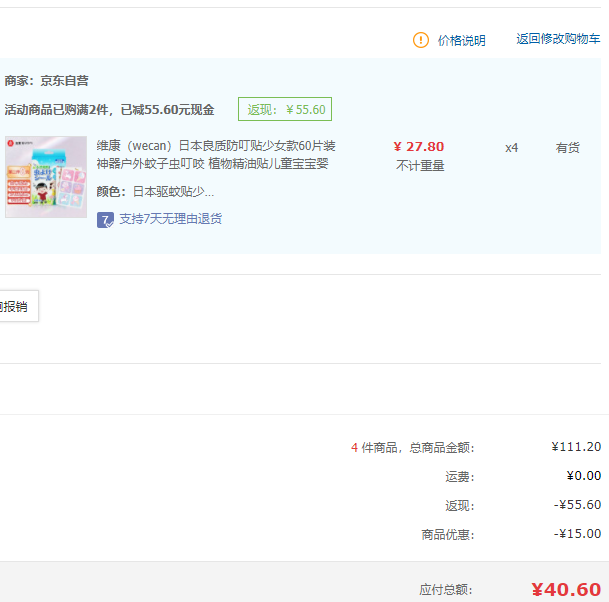This screenshot has width=609, height=602.
Task: Open the 价格说明 price notes
Action: (x=461, y=40)
